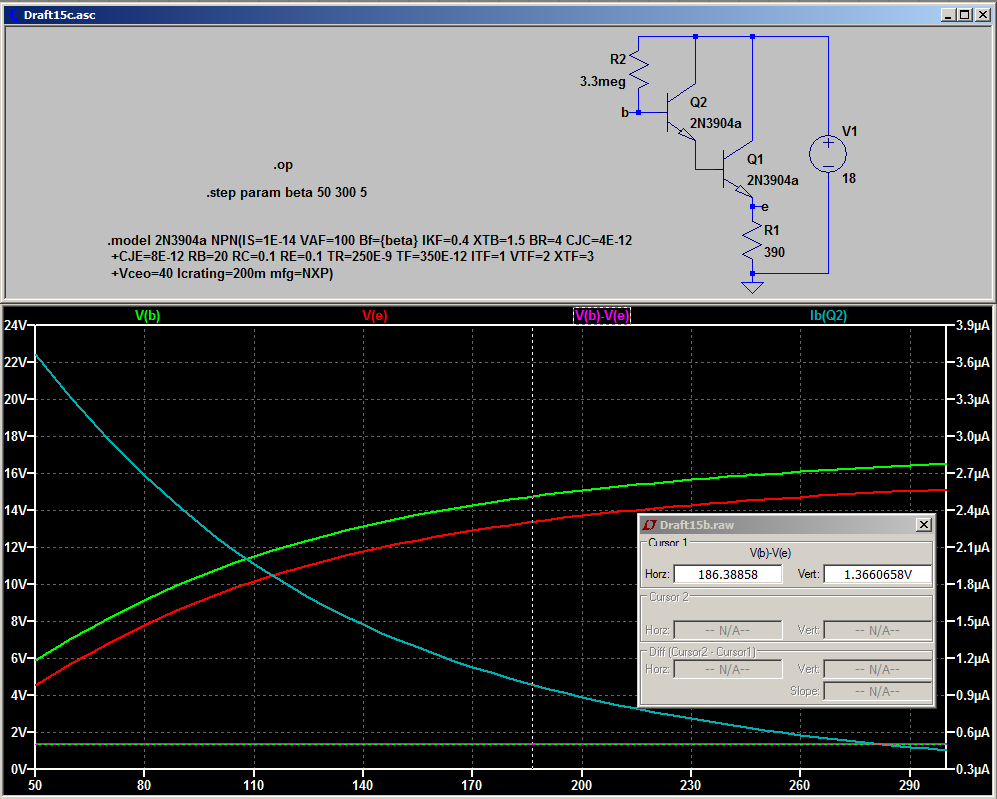Viewport: 997px width, 799px height.
Task: Click the '.step param beta 50 300 5' directive
Action: pyautogui.click(x=287, y=192)
